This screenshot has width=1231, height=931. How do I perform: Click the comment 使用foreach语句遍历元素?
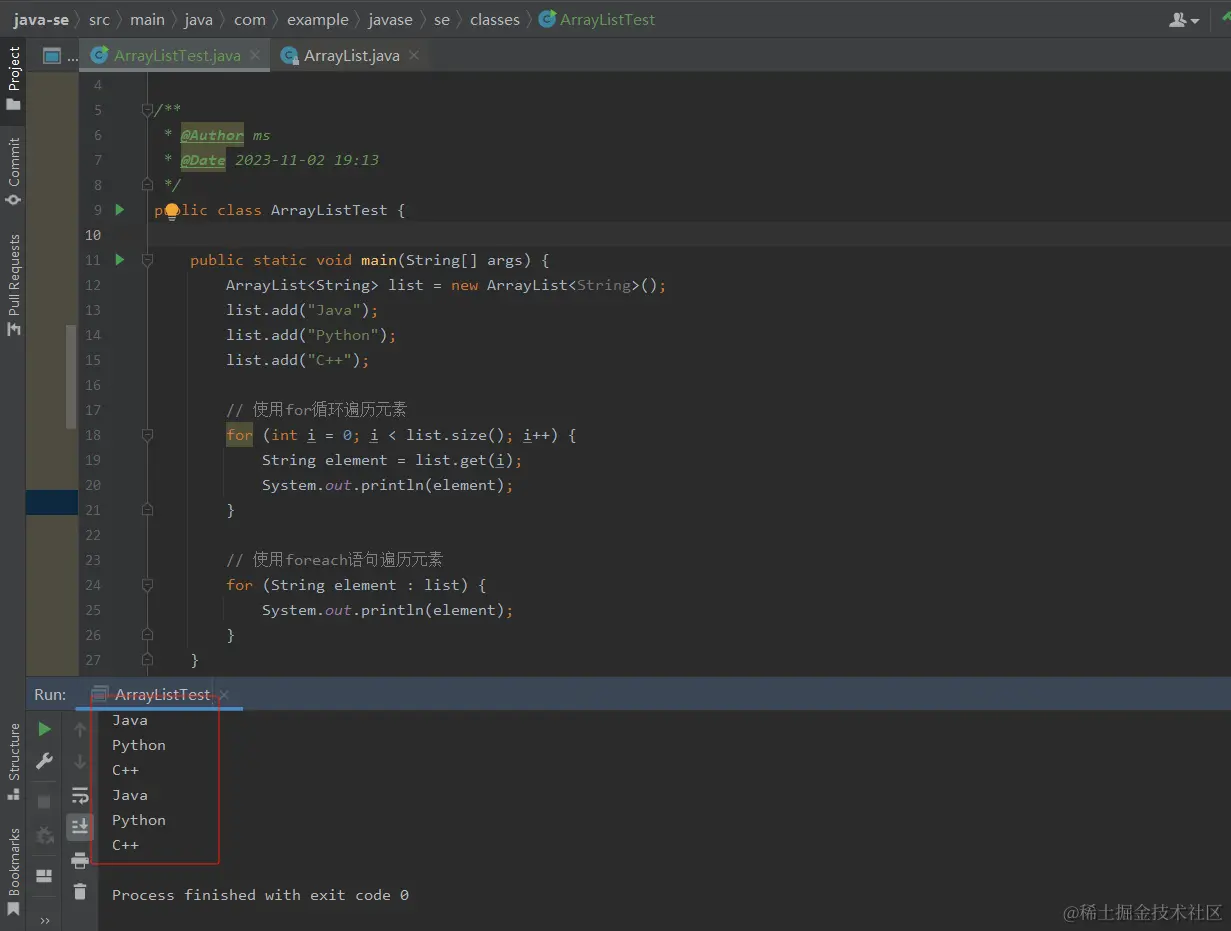(x=335, y=560)
